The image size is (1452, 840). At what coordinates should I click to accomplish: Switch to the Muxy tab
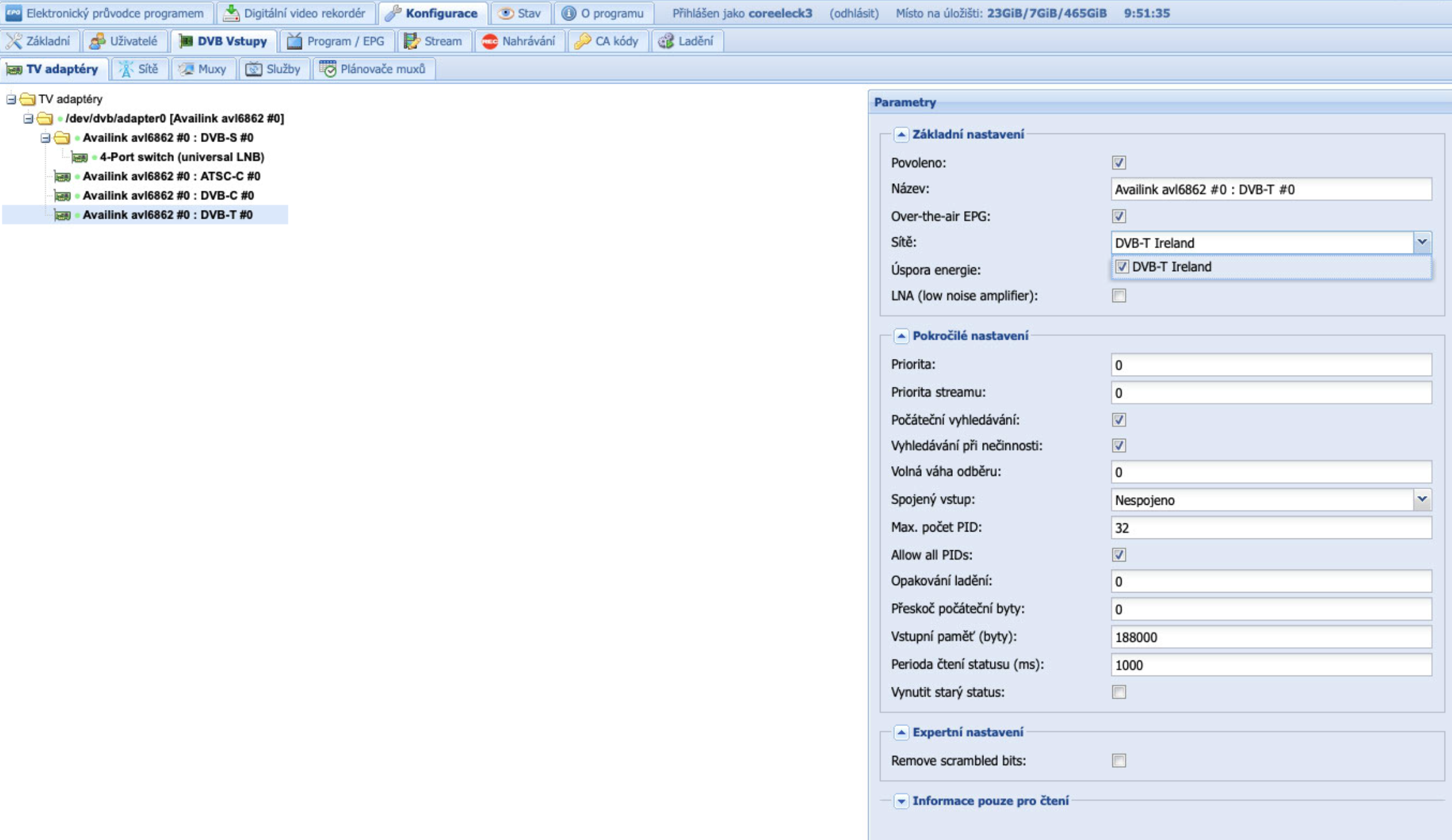coord(203,69)
